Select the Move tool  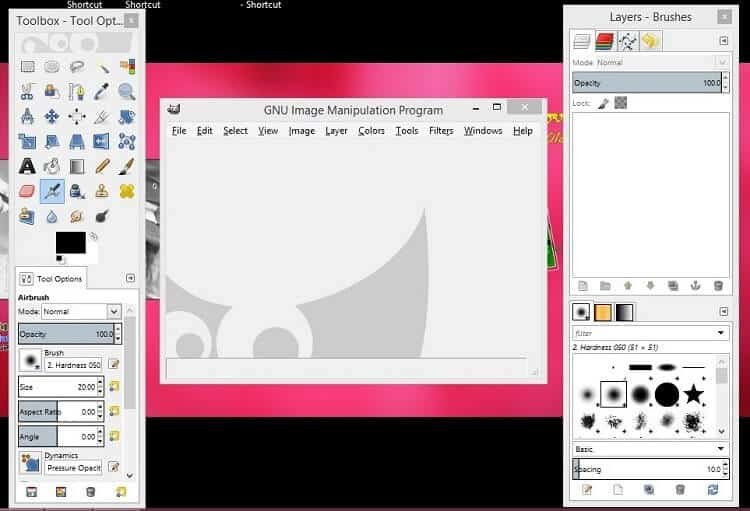(x=52, y=116)
